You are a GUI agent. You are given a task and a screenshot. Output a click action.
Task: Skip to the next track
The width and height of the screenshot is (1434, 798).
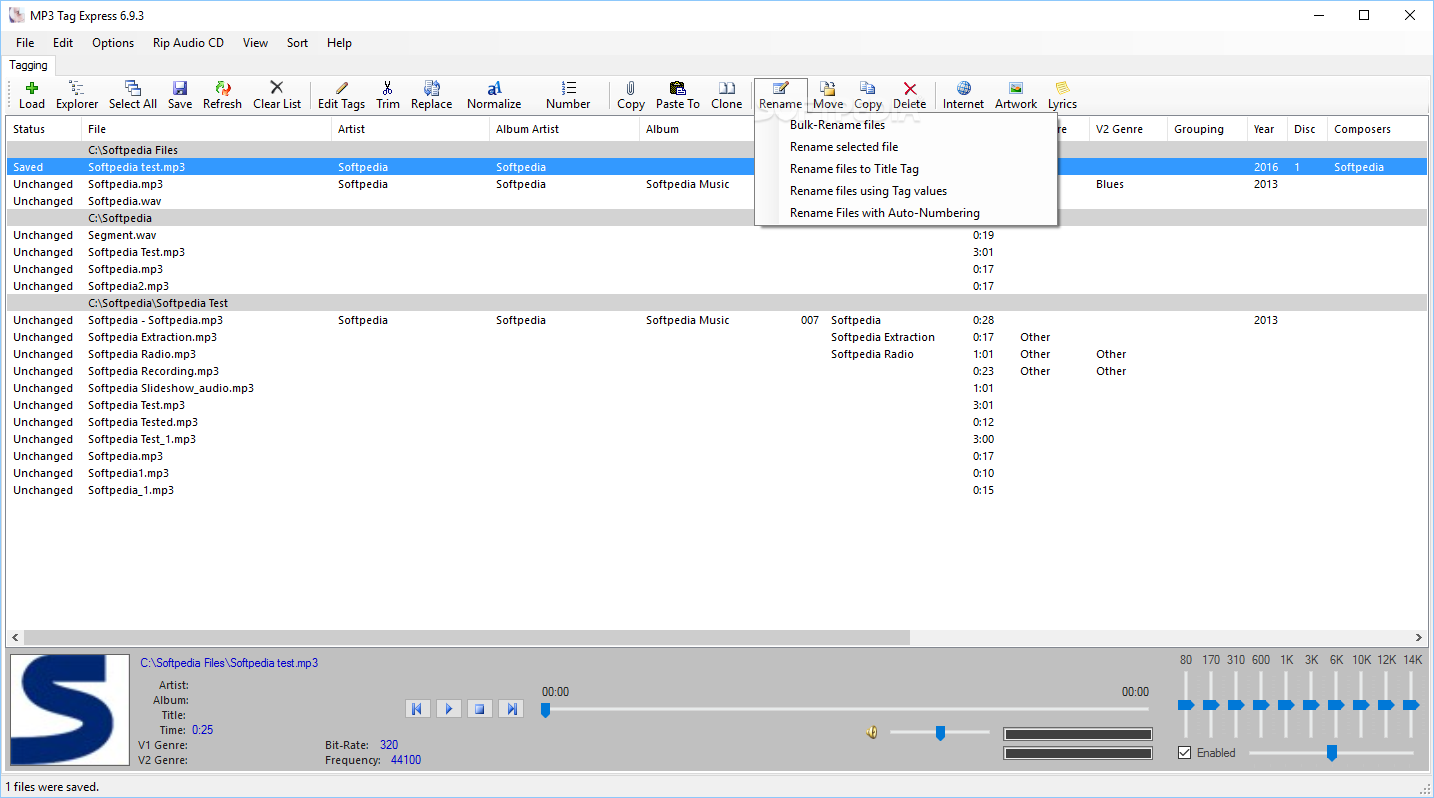click(512, 709)
